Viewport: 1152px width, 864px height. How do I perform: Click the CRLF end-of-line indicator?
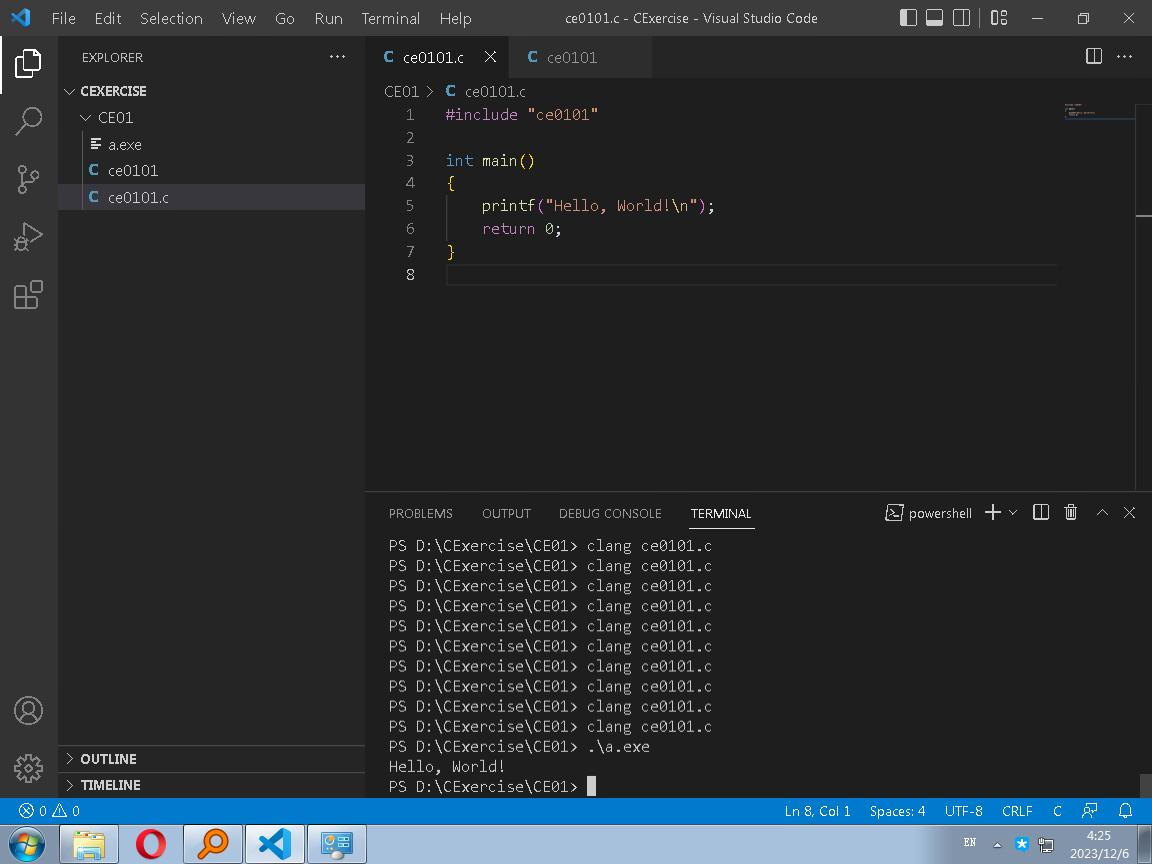(x=1017, y=811)
